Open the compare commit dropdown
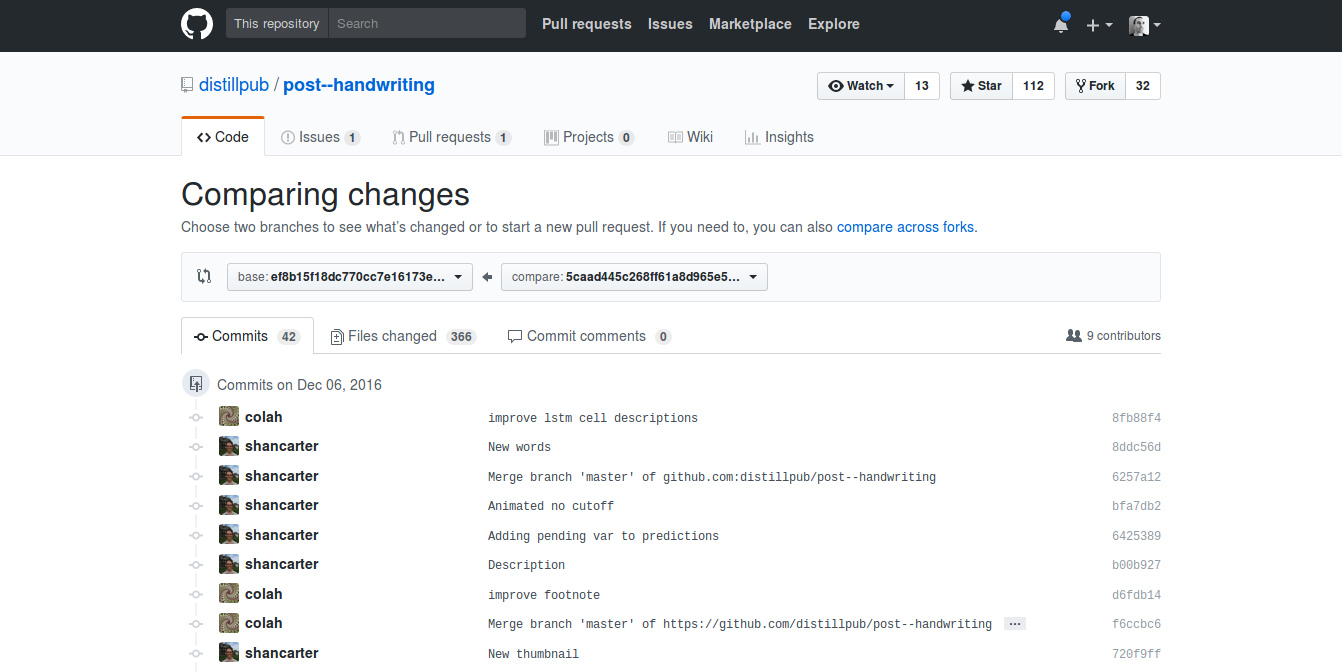Viewport: 1342px width, 672px height. pos(634,277)
